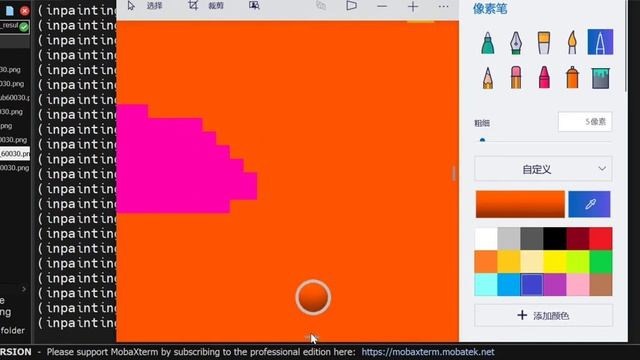This screenshot has width=640, height=360.
Task: Pick the dark gray color swatch
Action: tap(531, 239)
